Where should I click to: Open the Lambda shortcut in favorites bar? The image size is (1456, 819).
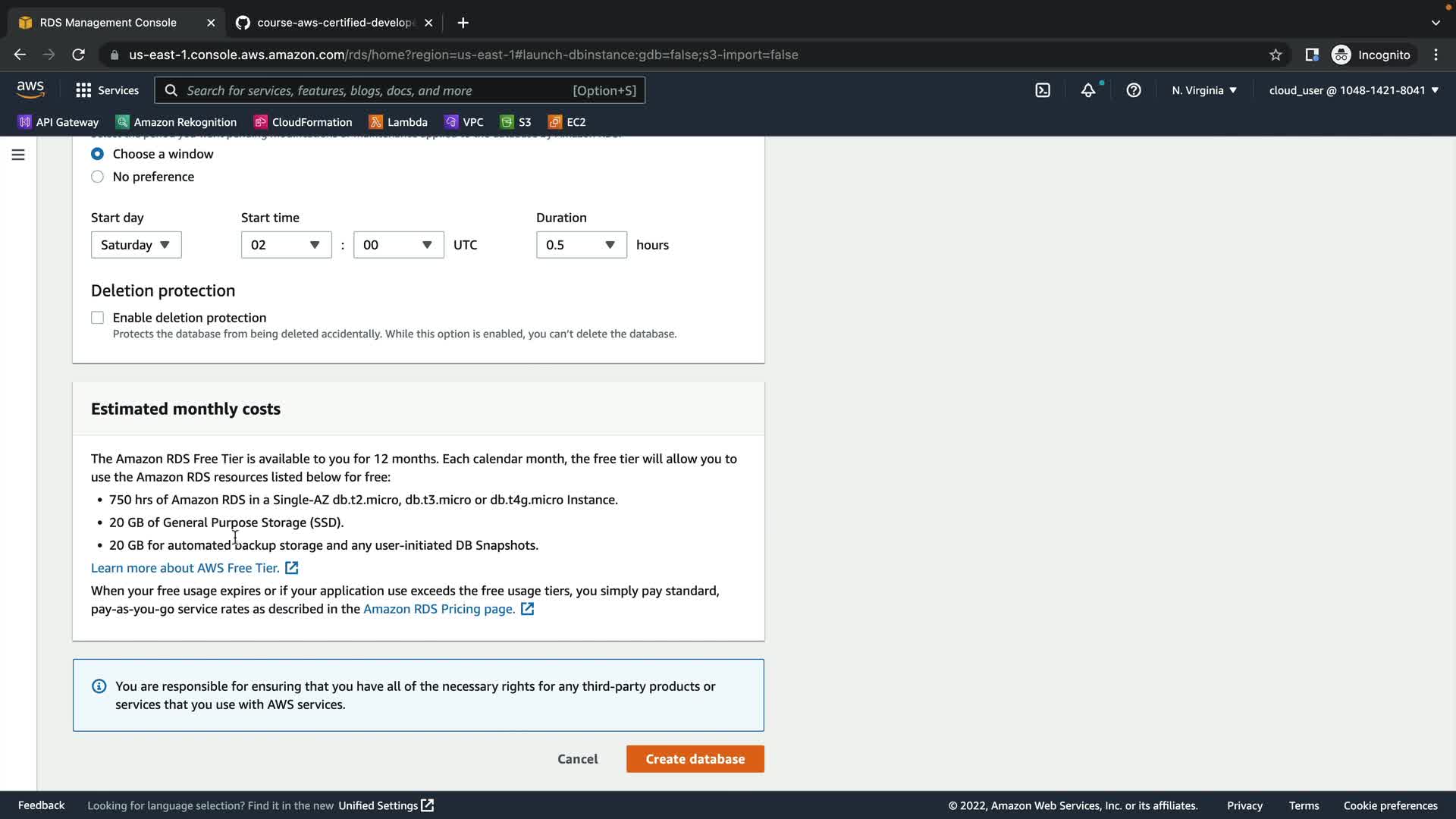pyautogui.click(x=398, y=122)
